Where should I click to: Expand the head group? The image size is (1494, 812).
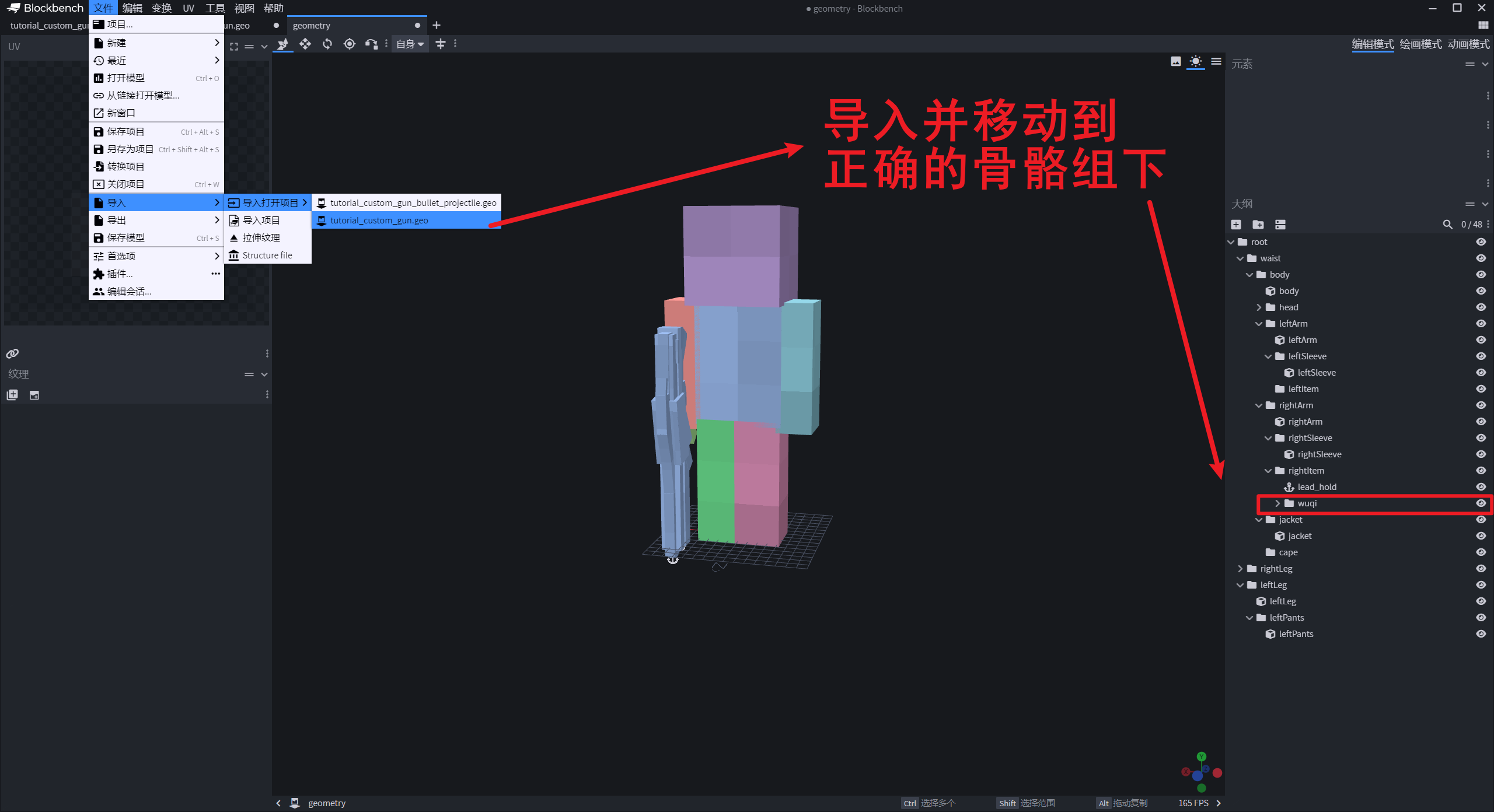[1259, 307]
